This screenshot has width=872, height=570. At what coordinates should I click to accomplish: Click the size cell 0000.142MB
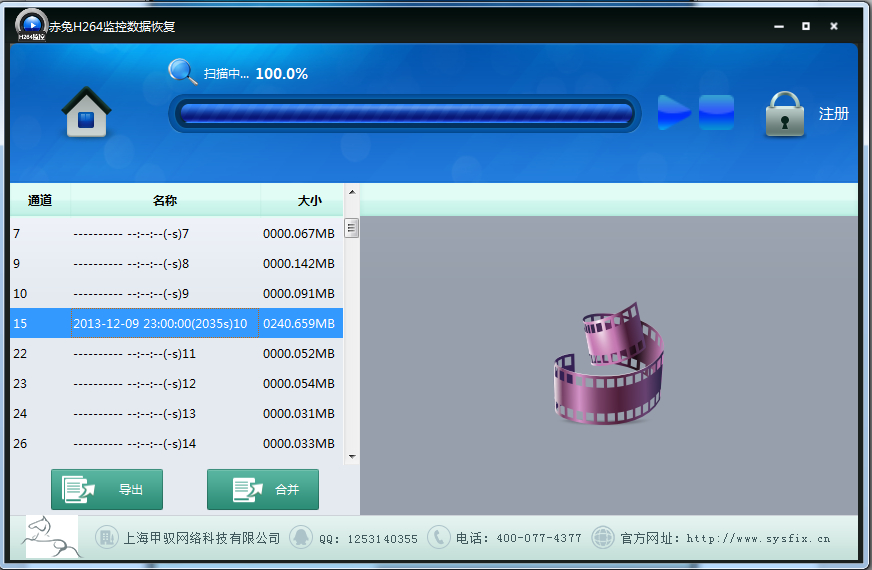pyautogui.click(x=299, y=264)
